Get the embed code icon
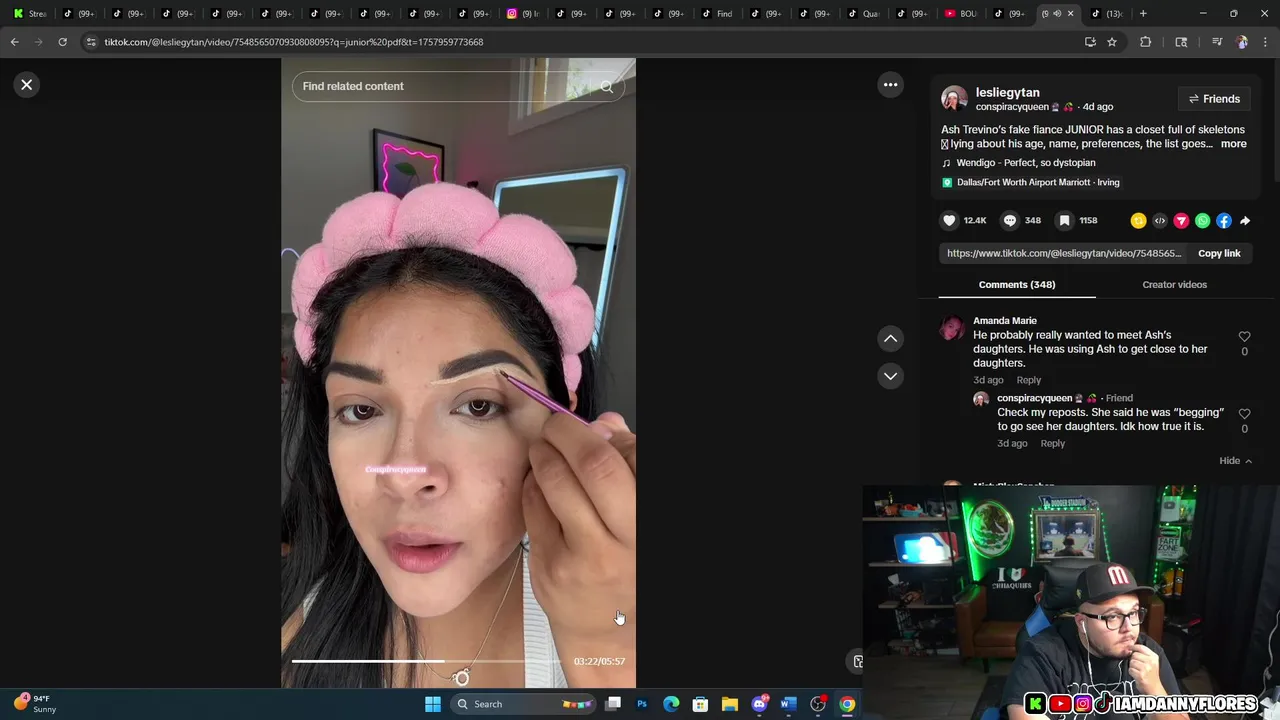 coord(1160,221)
